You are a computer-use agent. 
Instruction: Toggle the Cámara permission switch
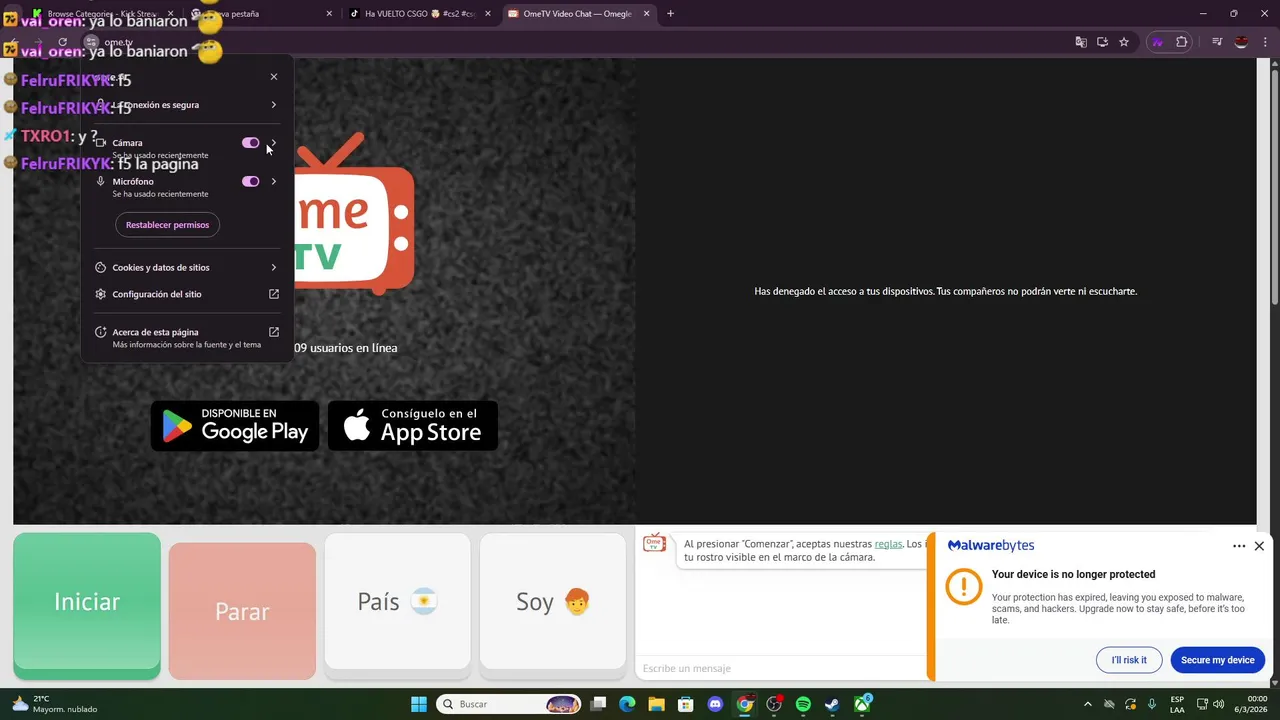coord(251,143)
